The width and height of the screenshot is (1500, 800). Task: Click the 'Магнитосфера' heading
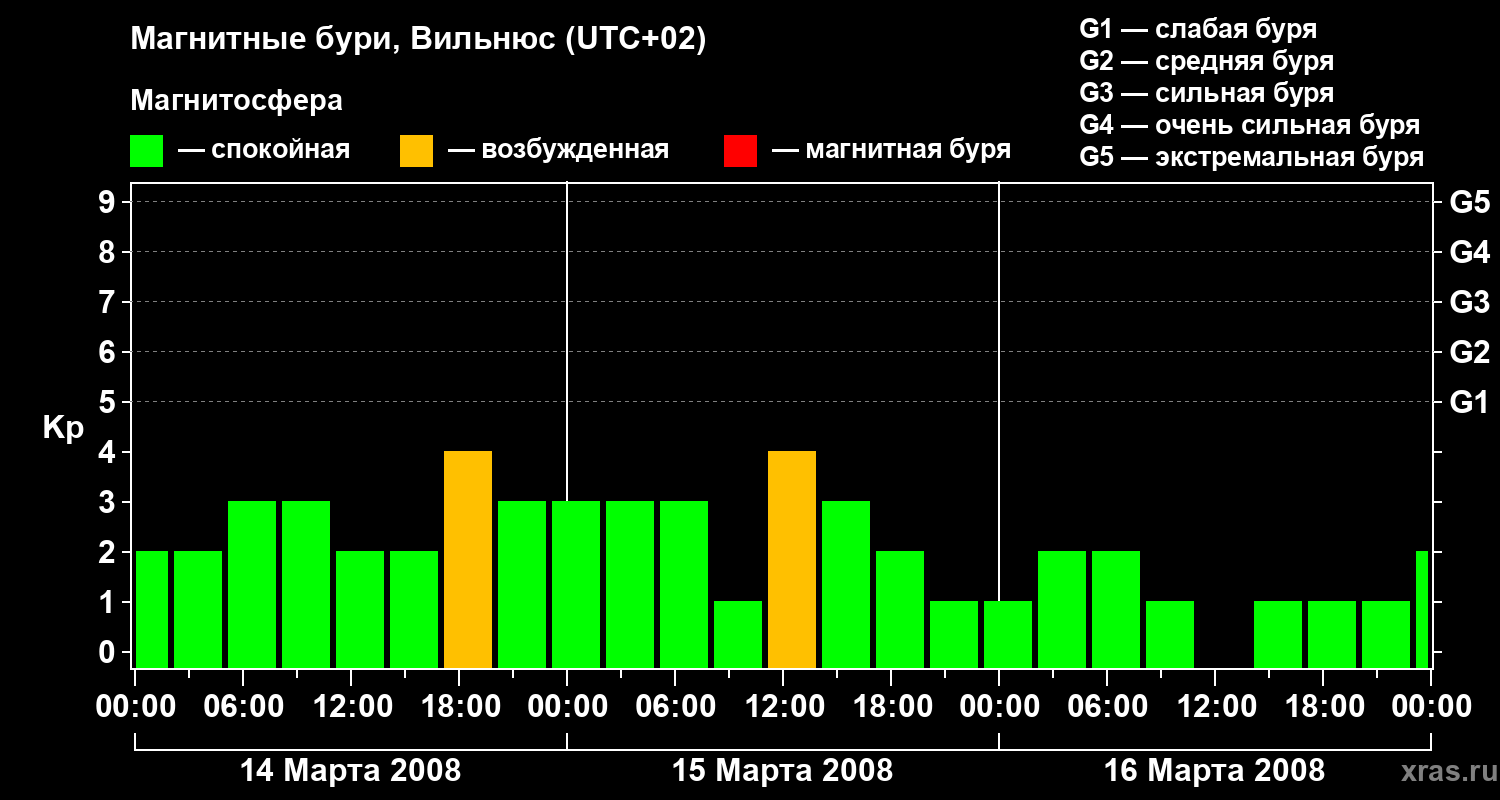[236, 101]
